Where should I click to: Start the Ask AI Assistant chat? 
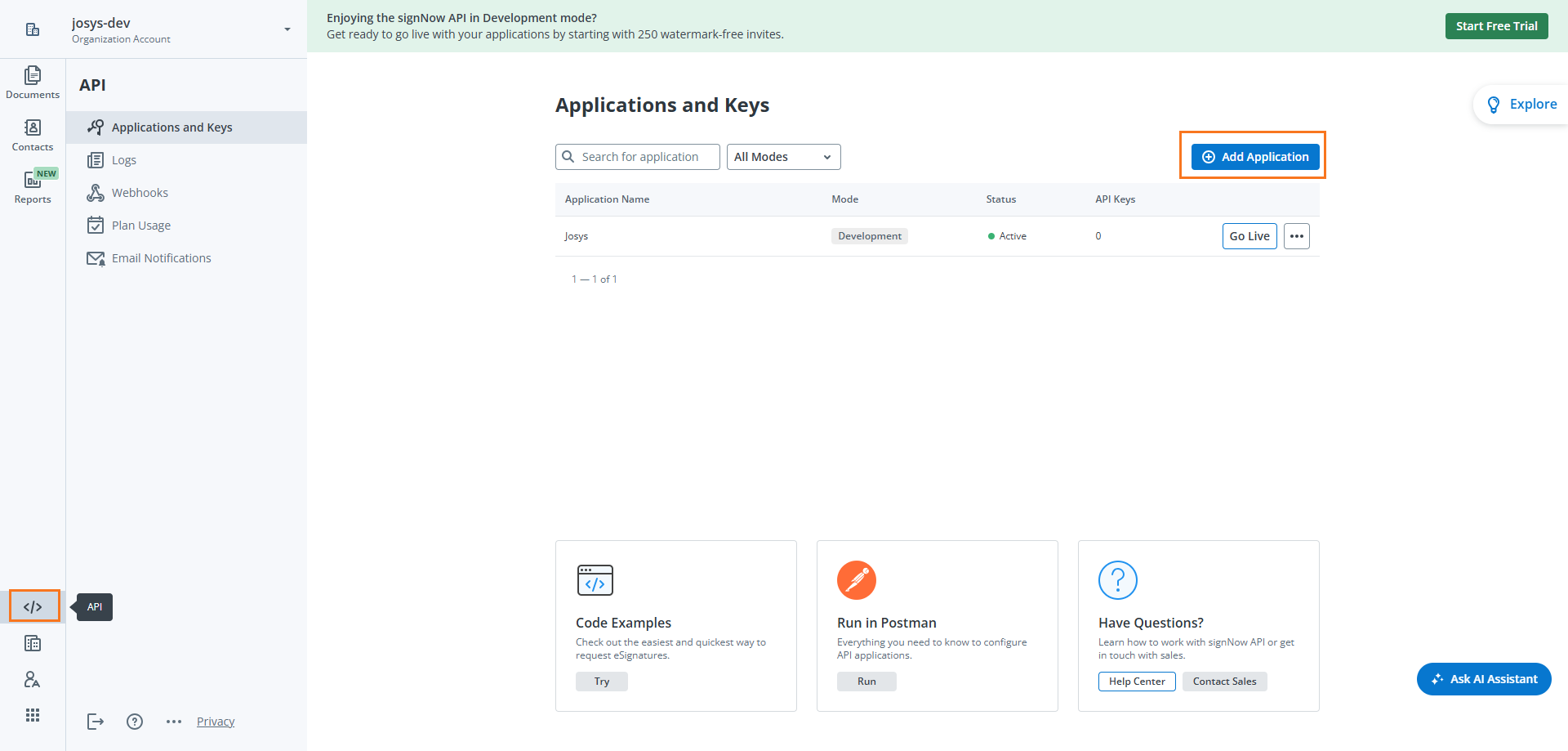tap(1484, 679)
